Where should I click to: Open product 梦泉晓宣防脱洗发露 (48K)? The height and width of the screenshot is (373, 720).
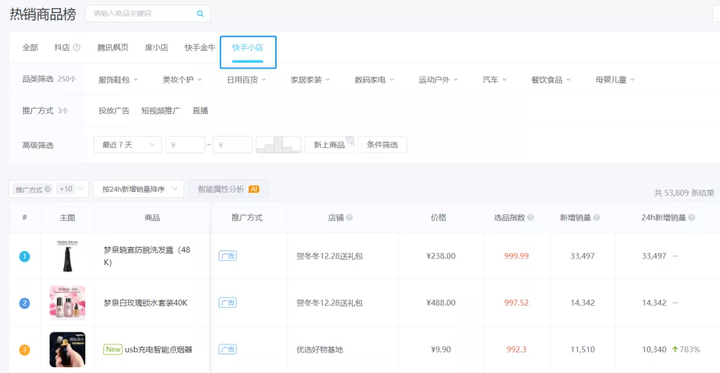click(147, 256)
